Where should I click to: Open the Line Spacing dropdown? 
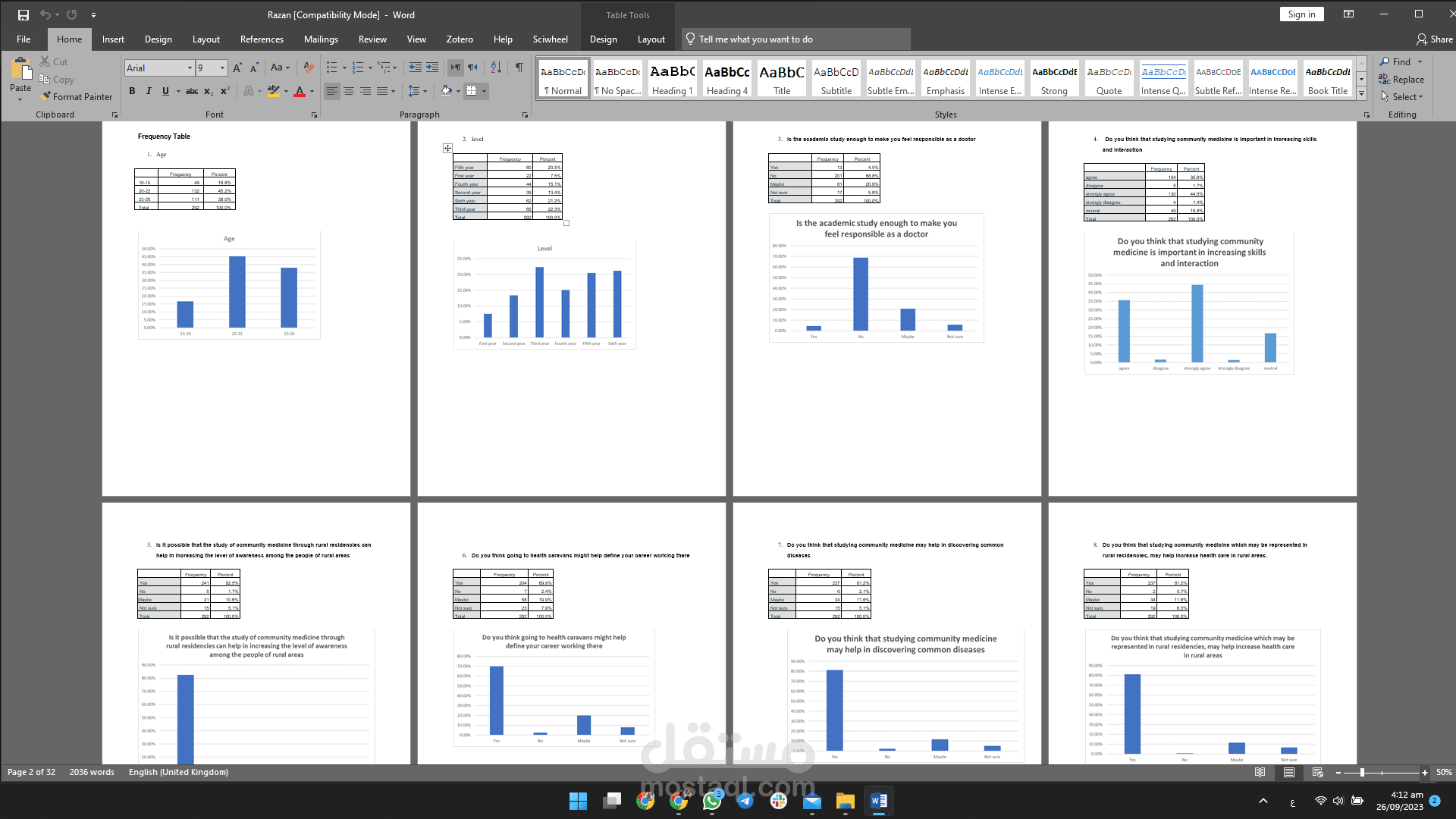tap(418, 91)
